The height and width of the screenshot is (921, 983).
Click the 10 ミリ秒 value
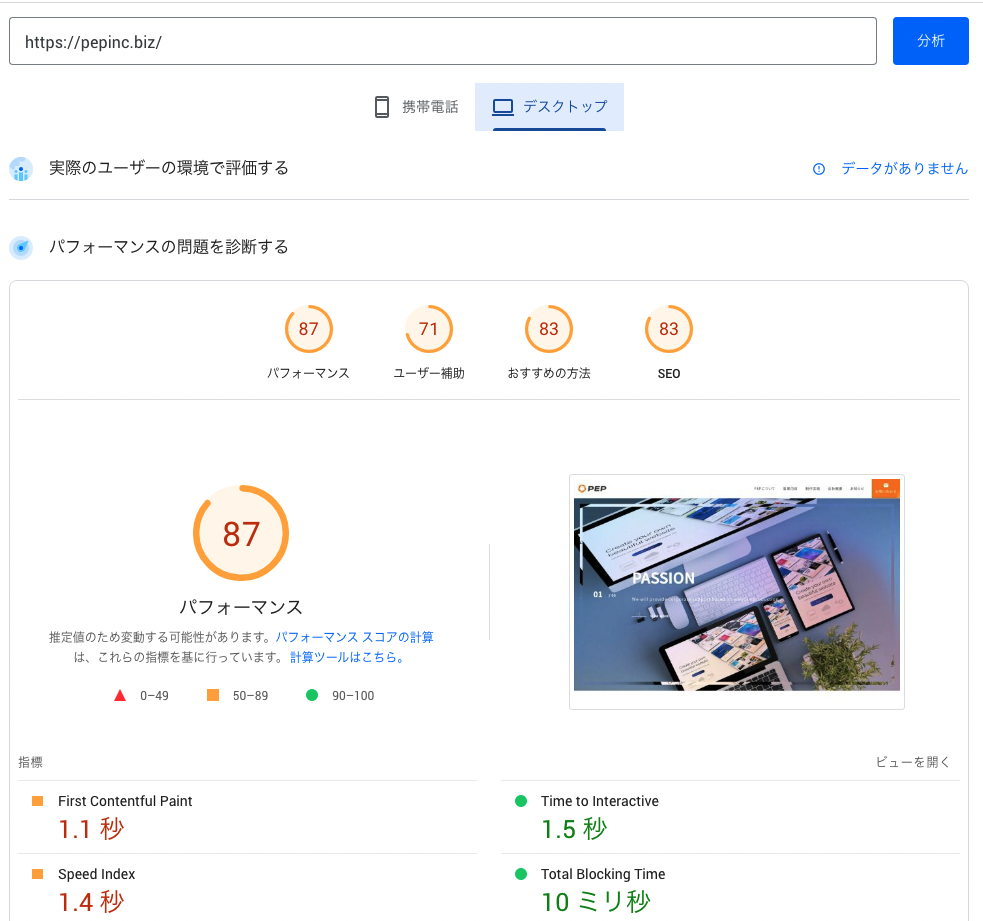[x=596, y=902]
